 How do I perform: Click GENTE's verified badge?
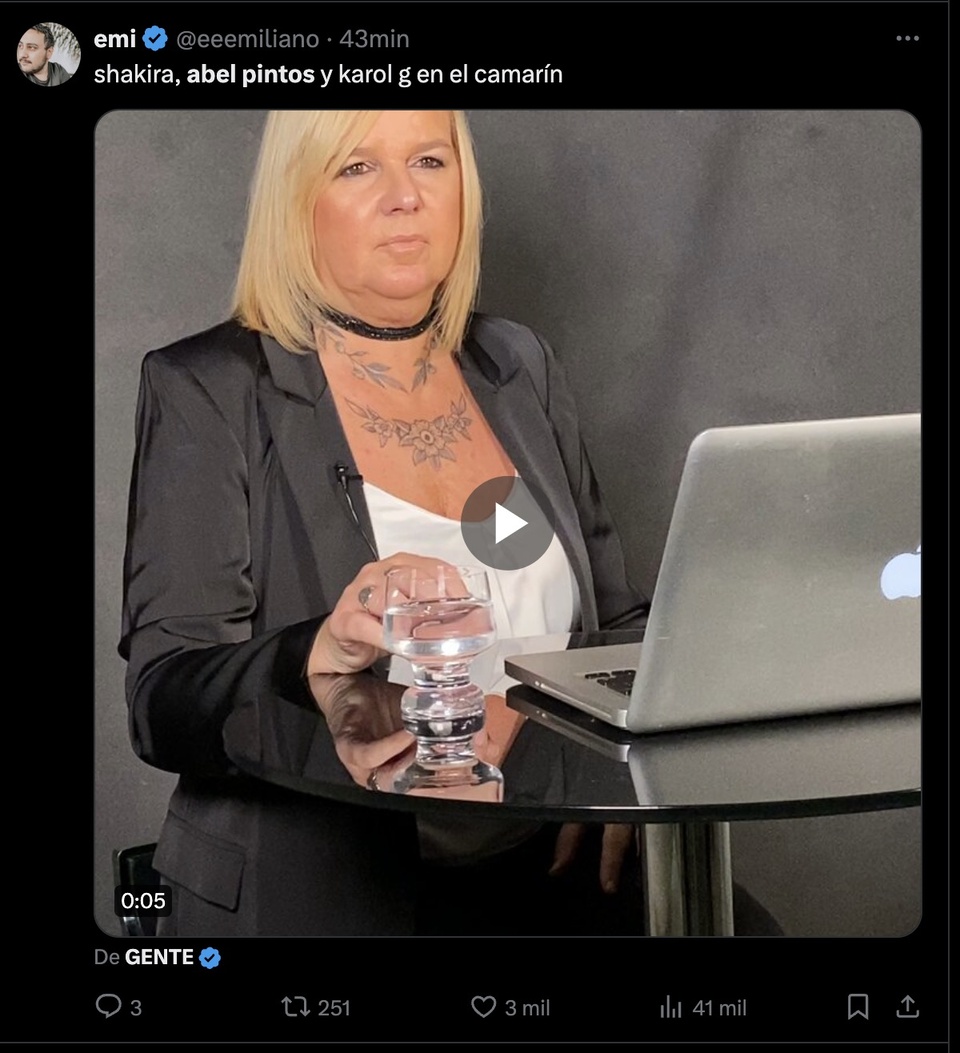[210, 958]
